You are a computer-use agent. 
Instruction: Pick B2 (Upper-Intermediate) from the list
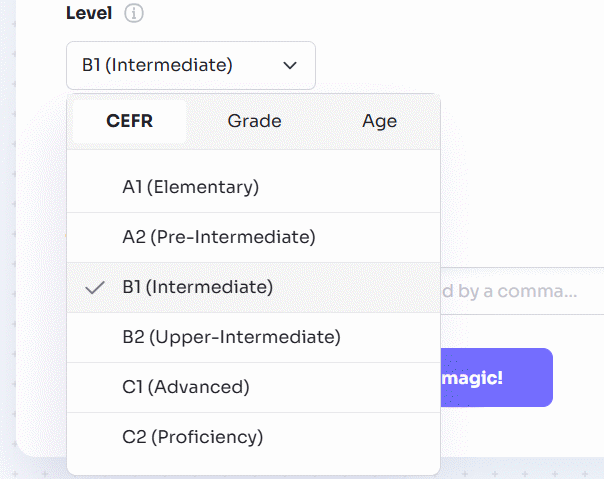pyautogui.click(x=231, y=337)
